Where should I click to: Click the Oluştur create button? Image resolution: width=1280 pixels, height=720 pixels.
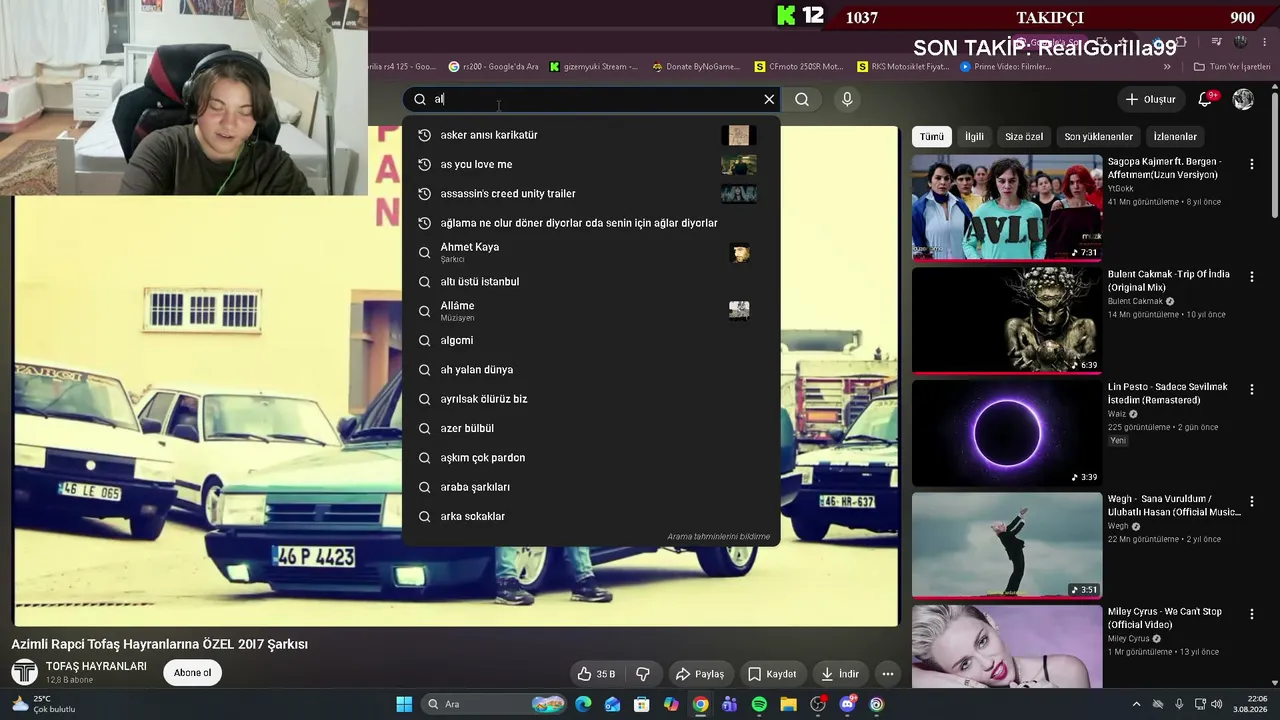pos(1150,99)
